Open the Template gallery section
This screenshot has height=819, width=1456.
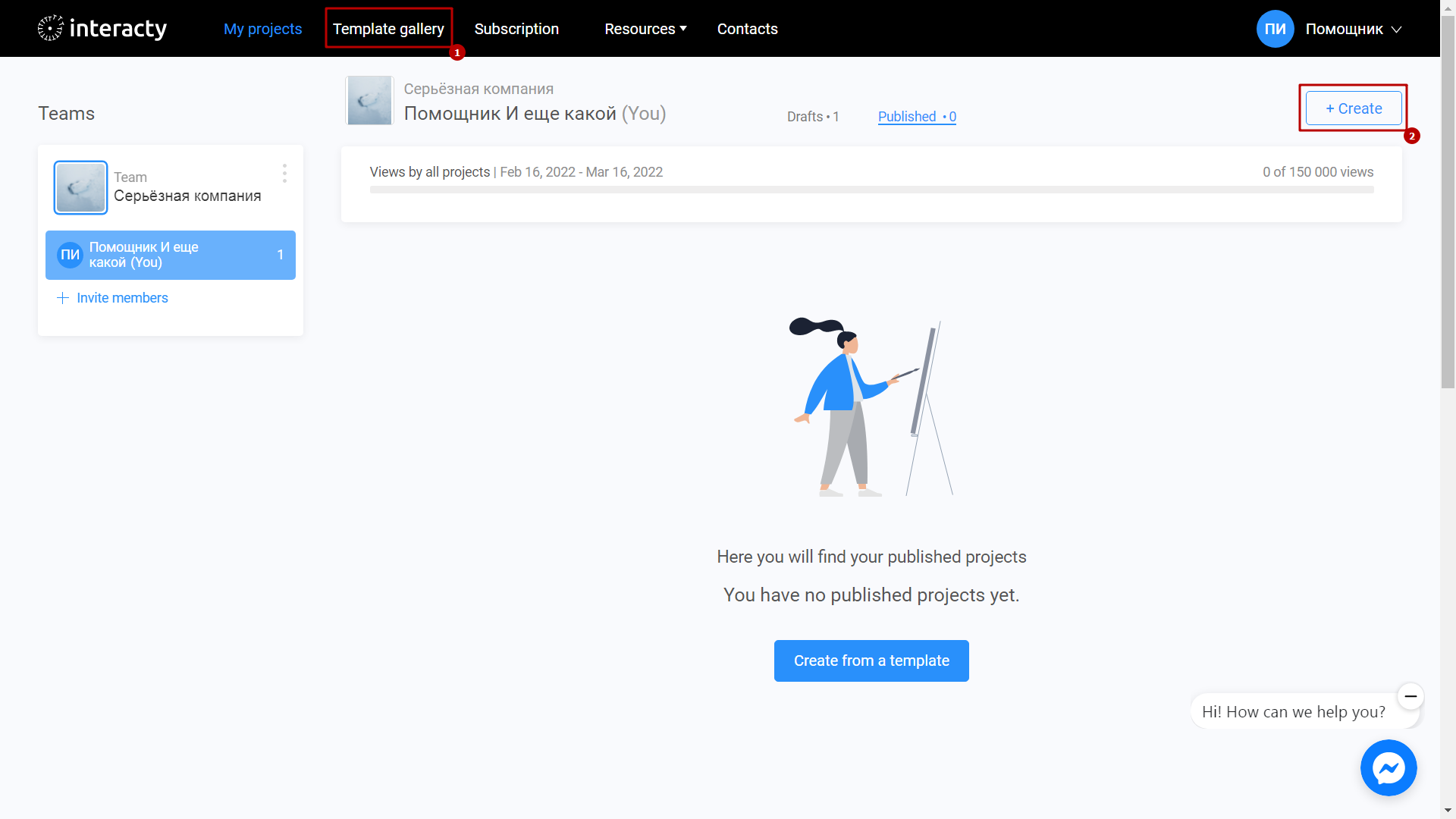point(388,28)
